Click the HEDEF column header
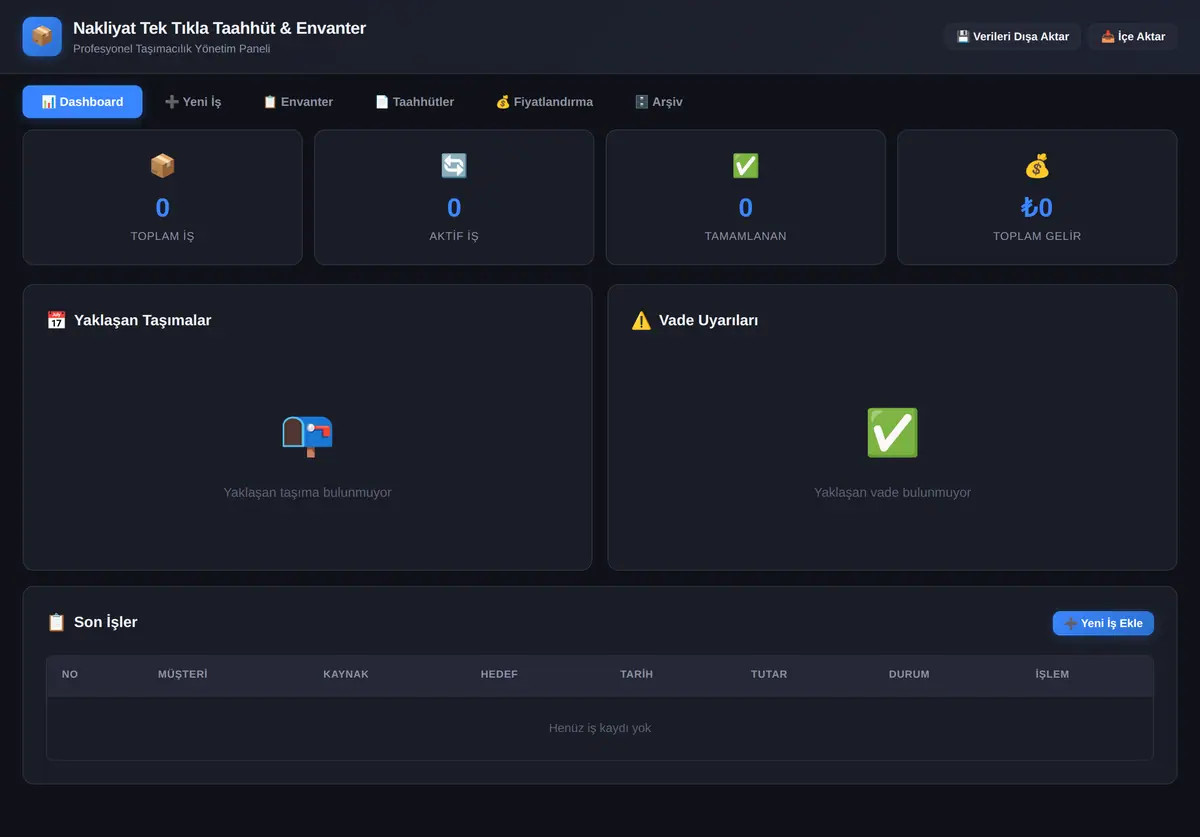 (499, 674)
